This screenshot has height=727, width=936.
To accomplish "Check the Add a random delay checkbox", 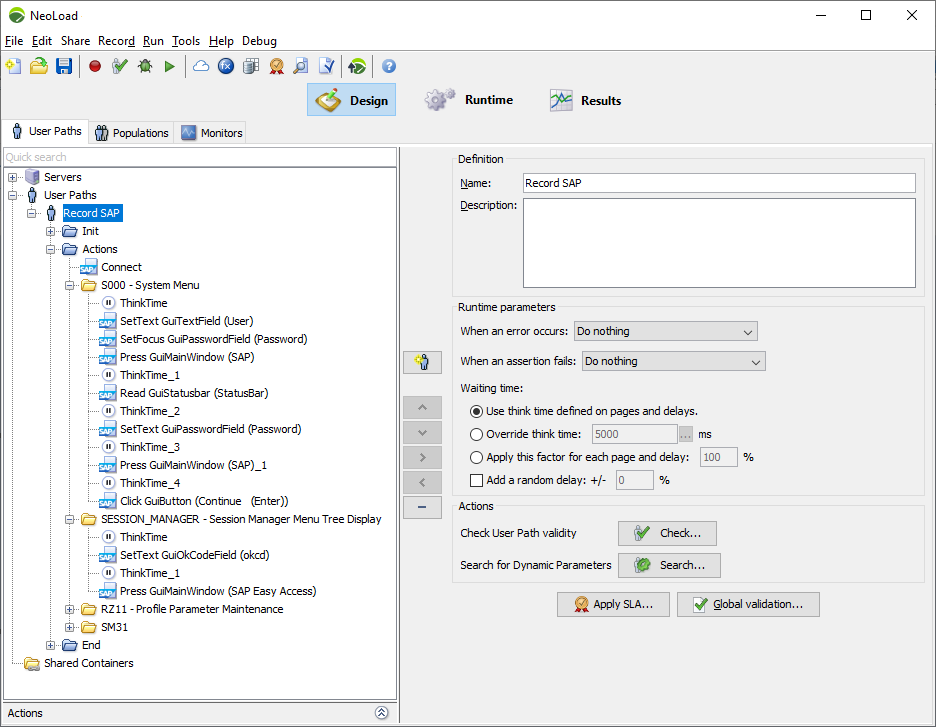I will pos(476,480).
